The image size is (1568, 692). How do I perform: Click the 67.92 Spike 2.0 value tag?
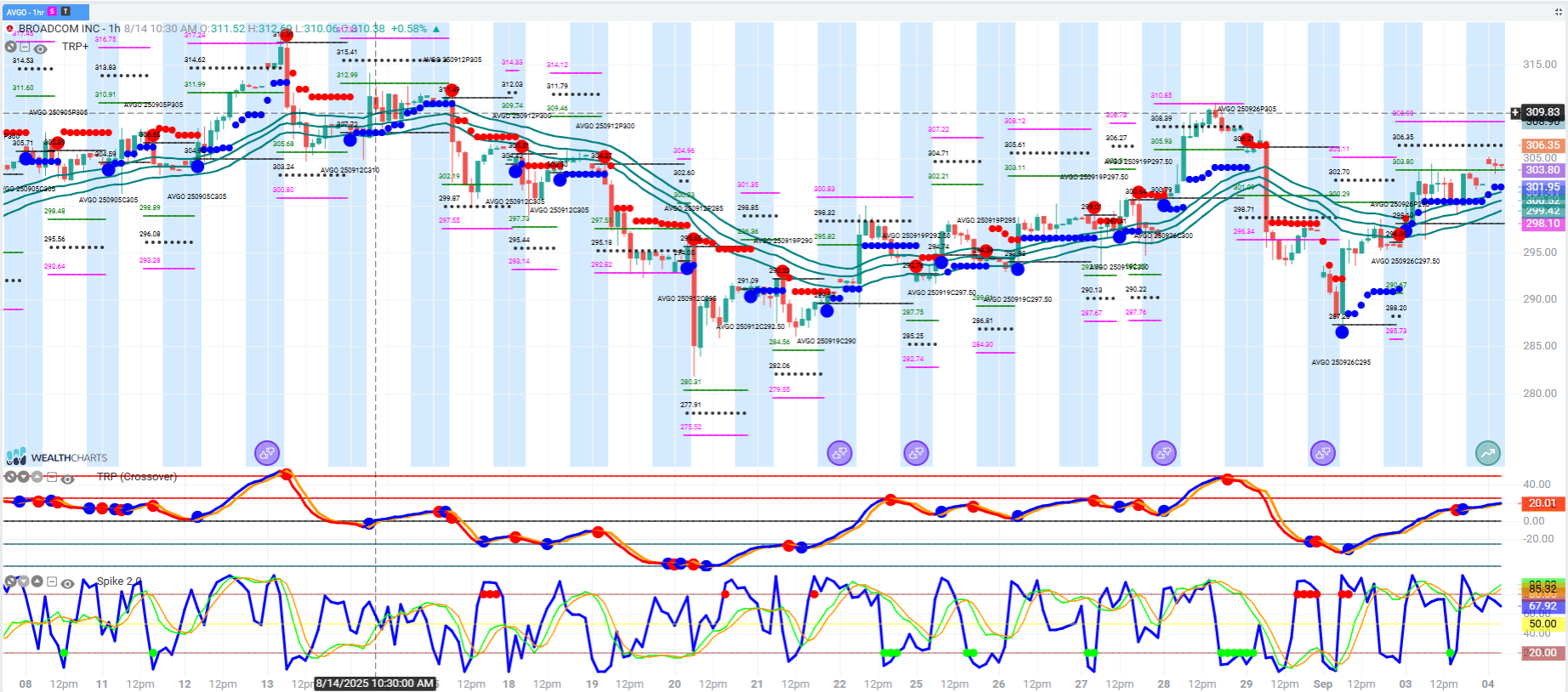tap(1542, 606)
